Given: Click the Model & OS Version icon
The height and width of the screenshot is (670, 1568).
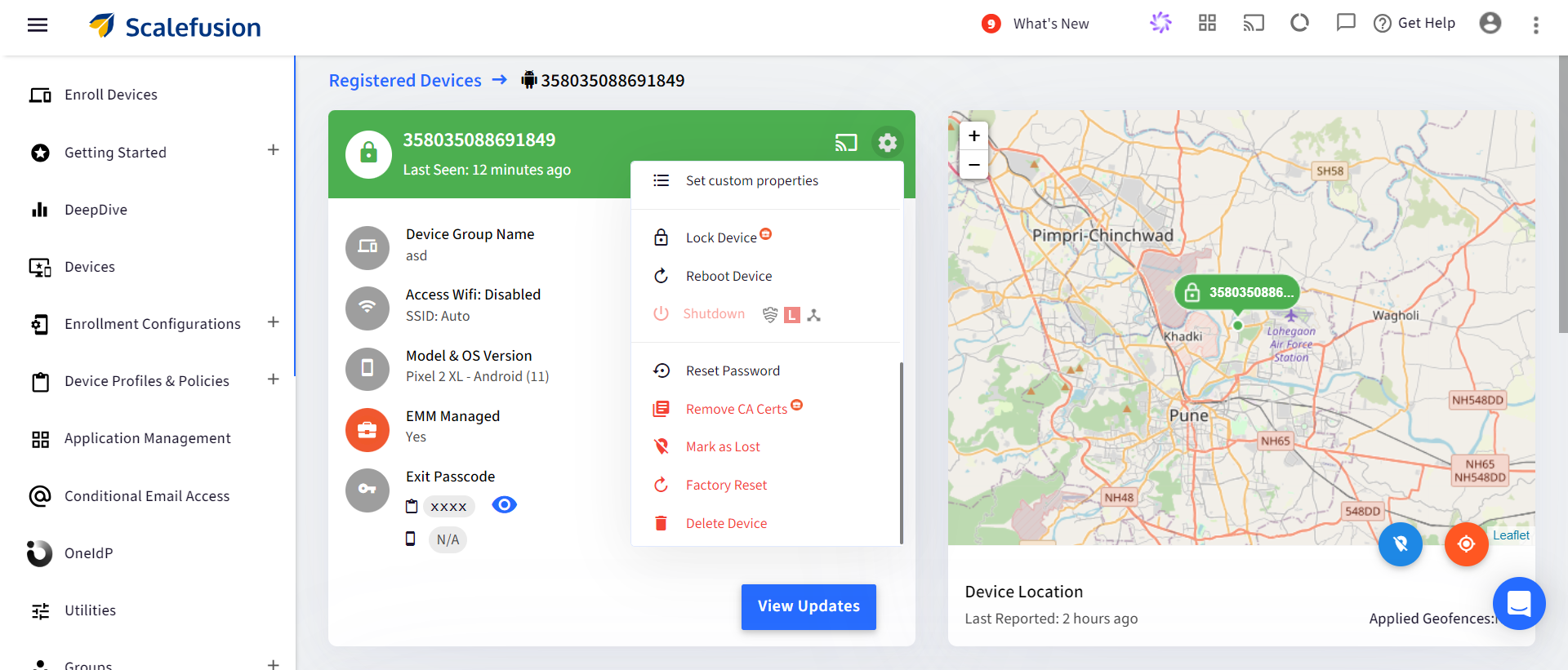Looking at the screenshot, I should pyautogui.click(x=367, y=368).
